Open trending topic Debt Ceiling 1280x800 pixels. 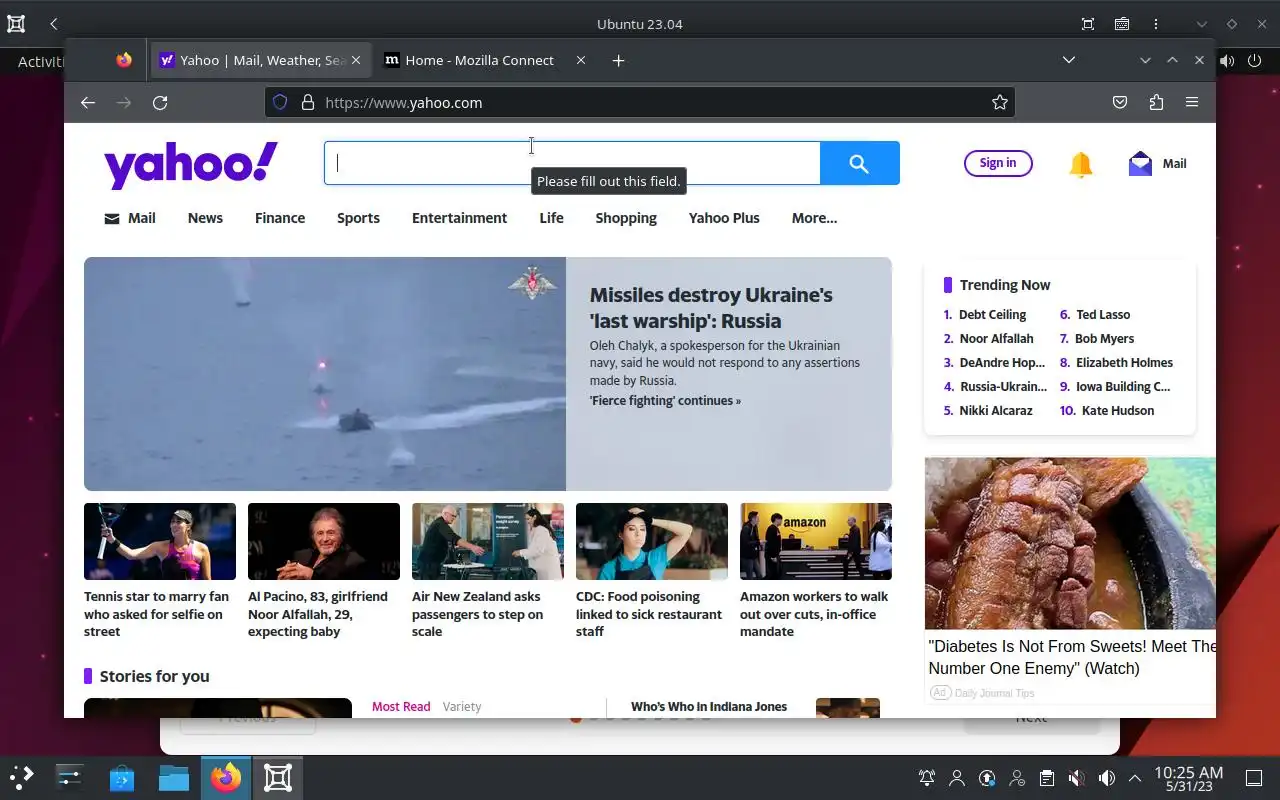click(992, 314)
